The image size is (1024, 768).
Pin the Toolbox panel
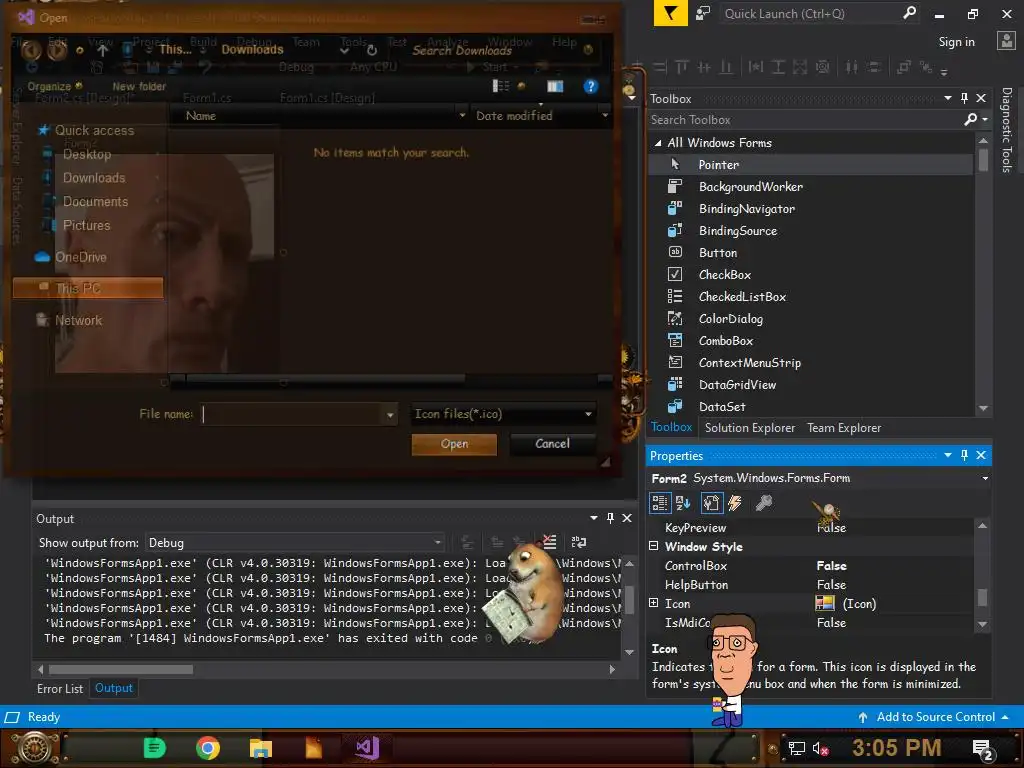pyautogui.click(x=965, y=98)
